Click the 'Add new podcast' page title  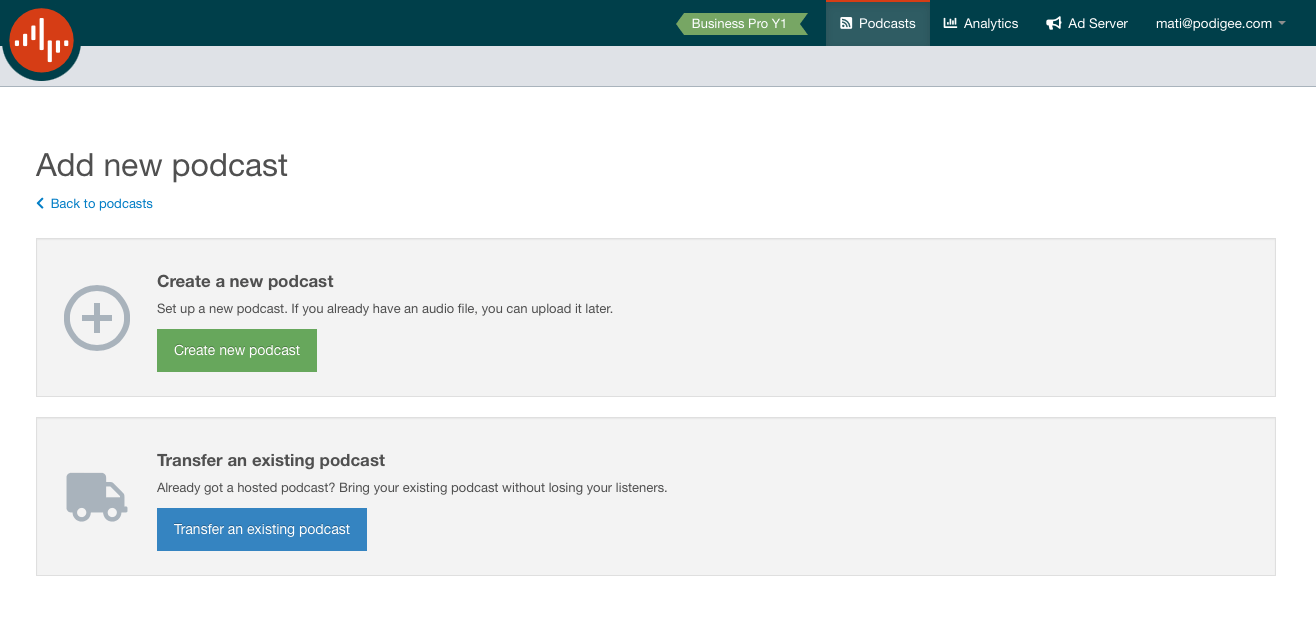point(162,165)
